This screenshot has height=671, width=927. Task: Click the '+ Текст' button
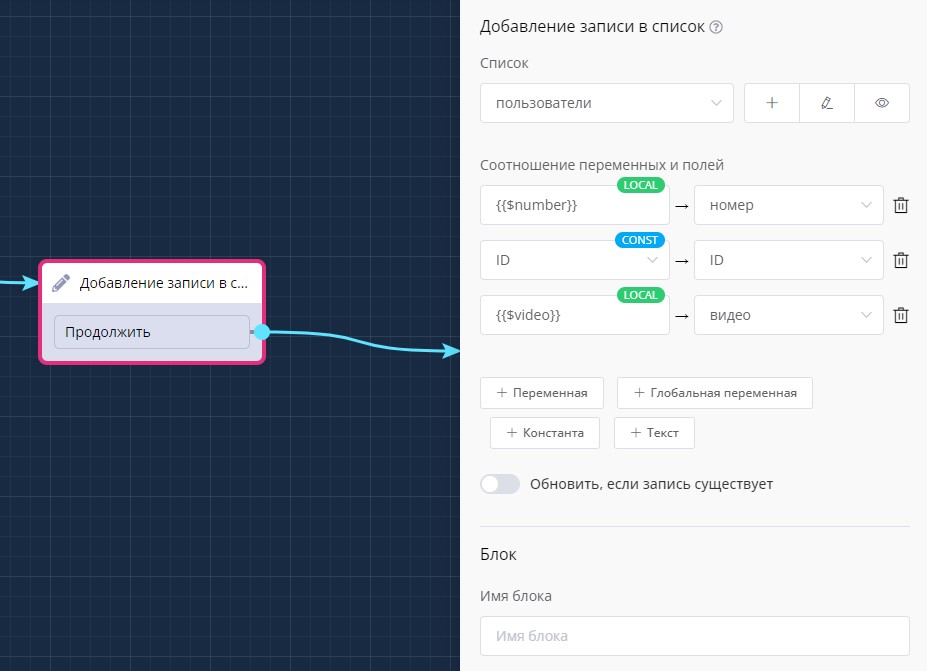coord(654,433)
